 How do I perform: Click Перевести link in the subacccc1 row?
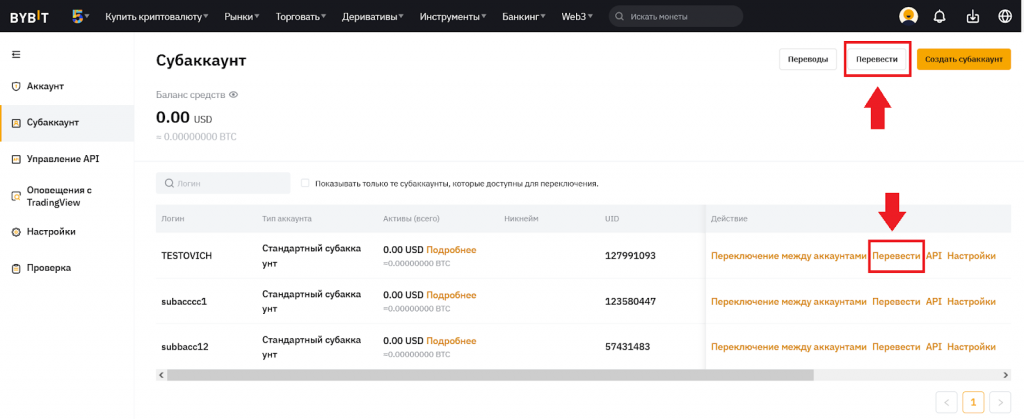pos(896,301)
